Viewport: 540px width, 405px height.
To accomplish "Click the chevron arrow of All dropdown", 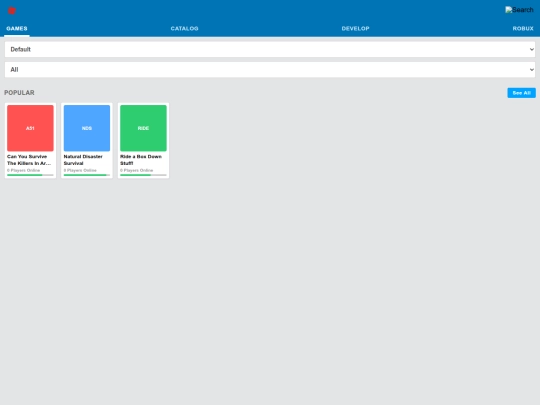I will pyautogui.click(x=532, y=70).
